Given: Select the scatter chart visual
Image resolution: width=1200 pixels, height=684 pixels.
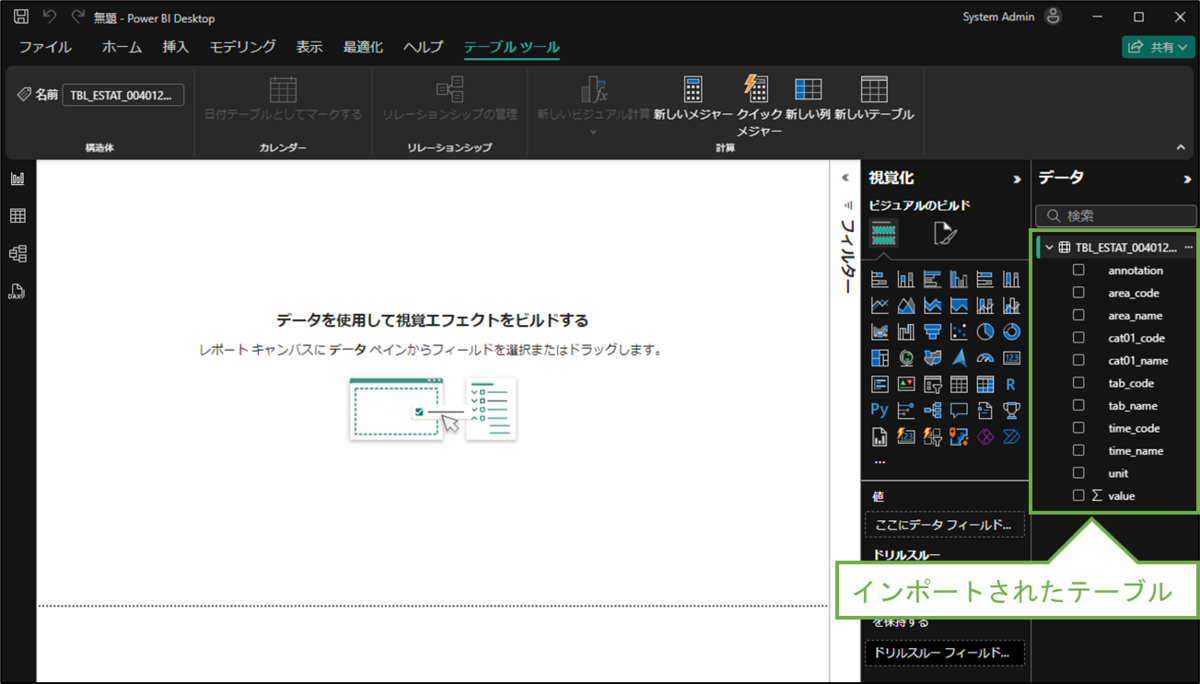Looking at the screenshot, I should 959,331.
